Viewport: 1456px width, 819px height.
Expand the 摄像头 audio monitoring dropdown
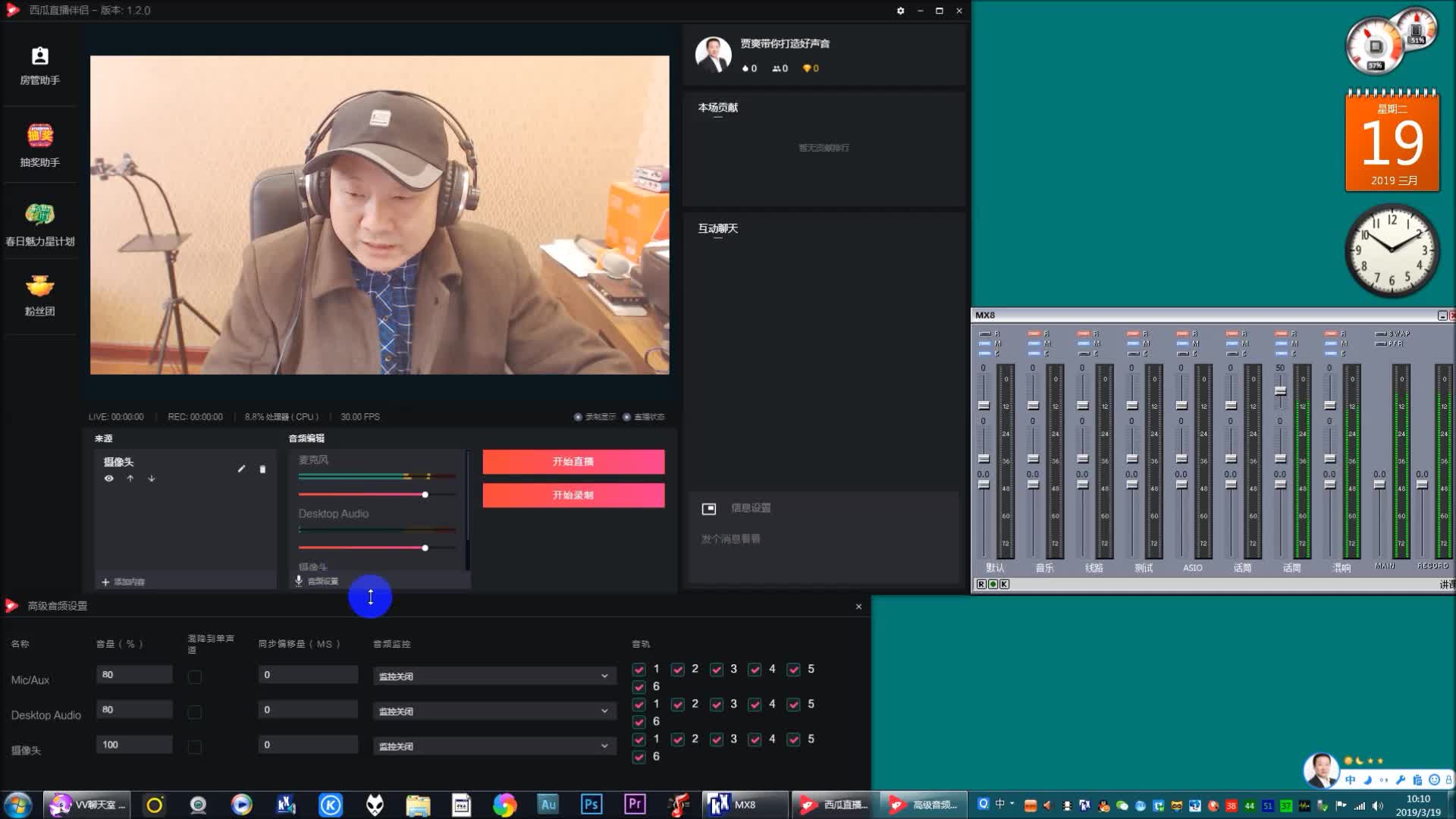[493, 746]
